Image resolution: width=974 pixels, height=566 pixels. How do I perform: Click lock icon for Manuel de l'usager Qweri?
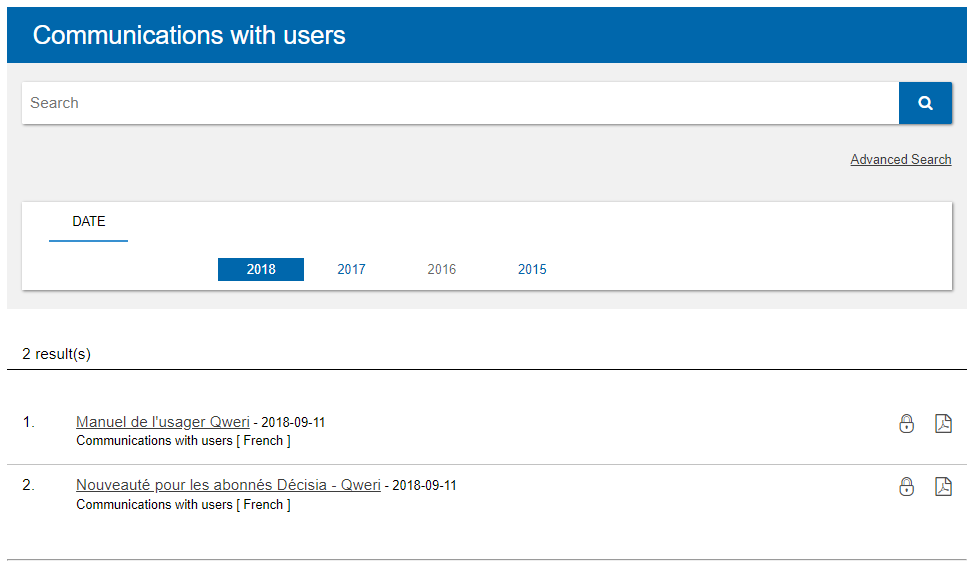click(906, 423)
